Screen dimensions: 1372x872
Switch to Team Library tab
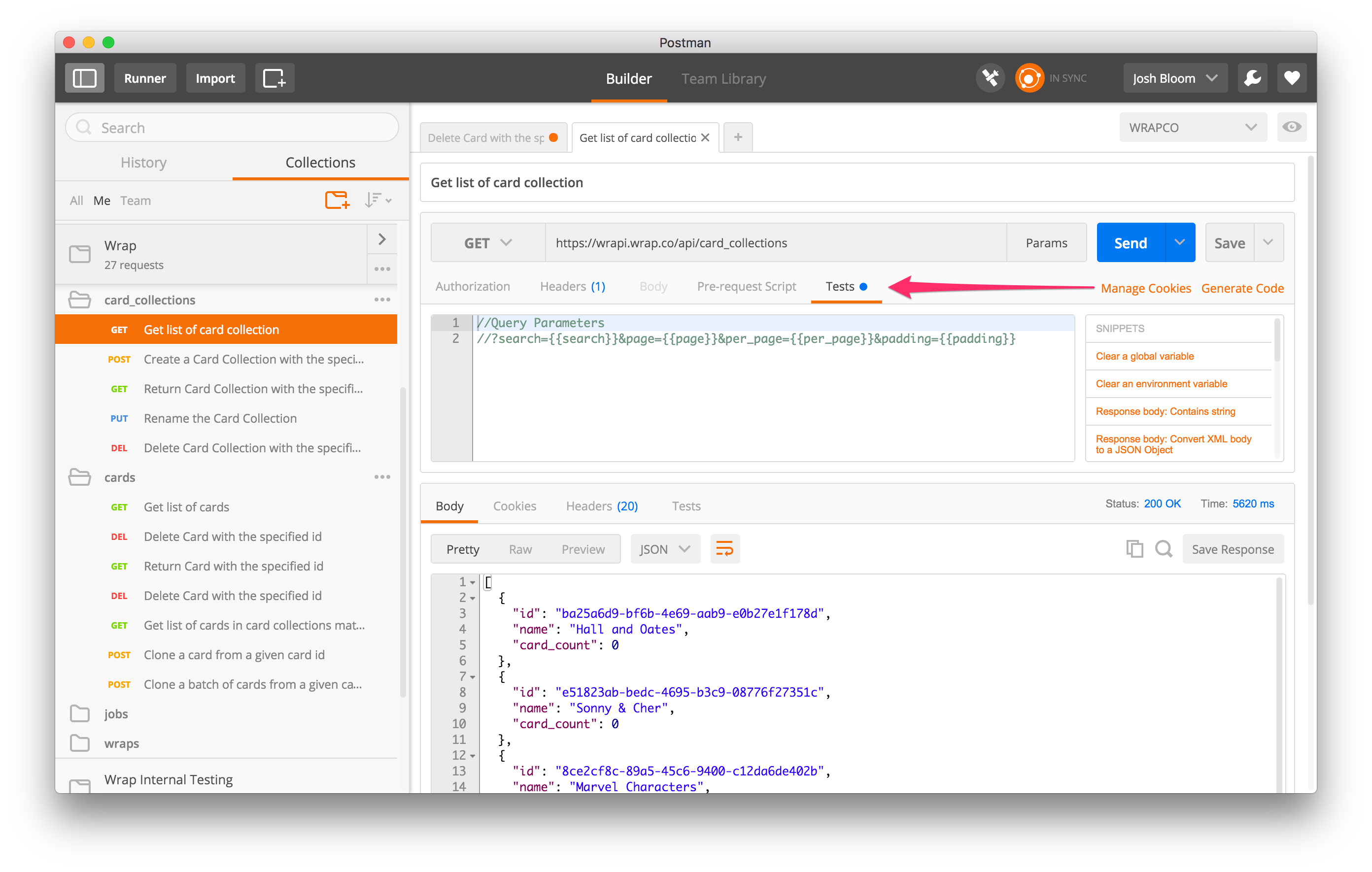(x=723, y=78)
